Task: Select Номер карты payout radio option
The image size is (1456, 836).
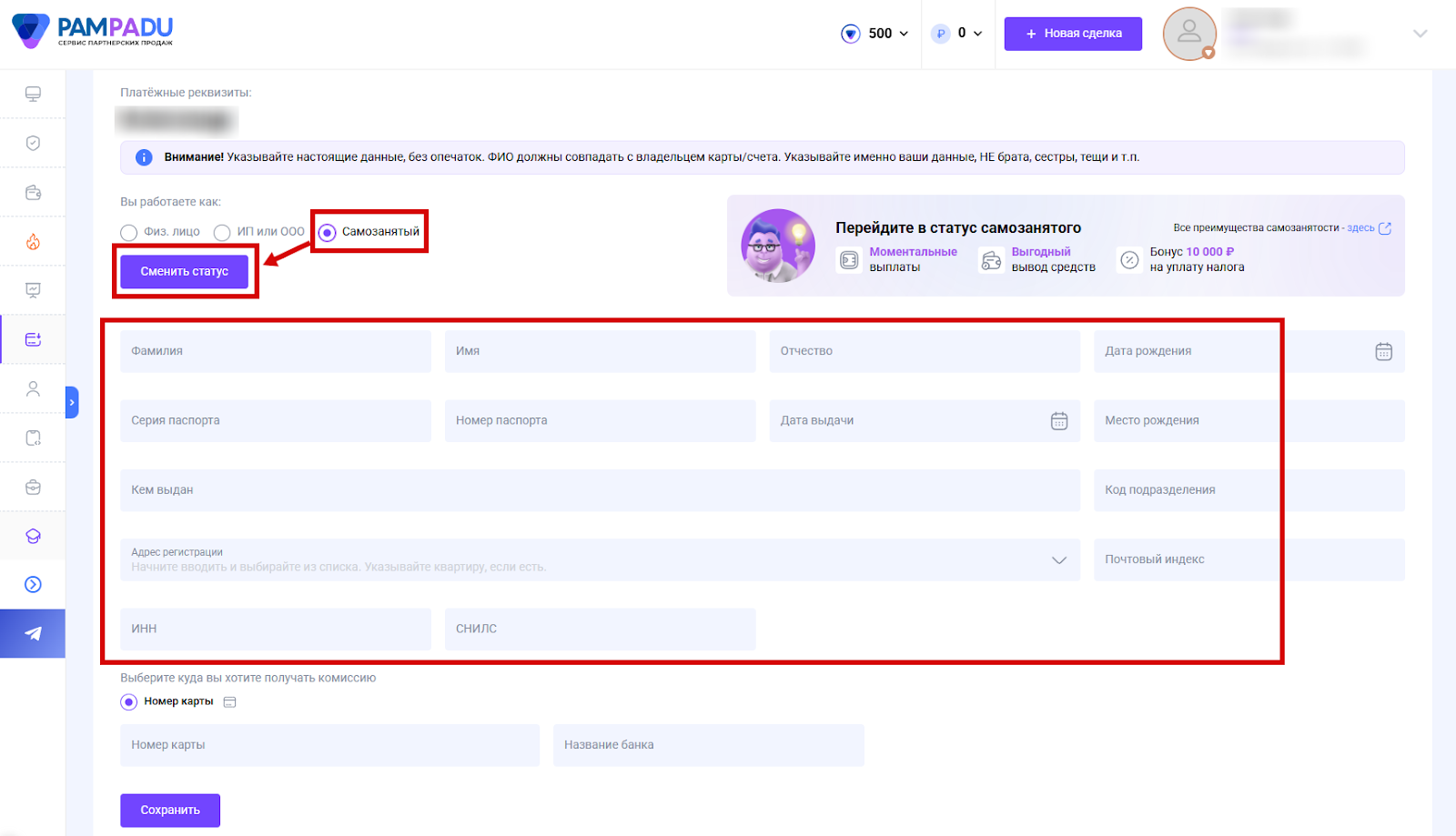Action: (x=129, y=701)
